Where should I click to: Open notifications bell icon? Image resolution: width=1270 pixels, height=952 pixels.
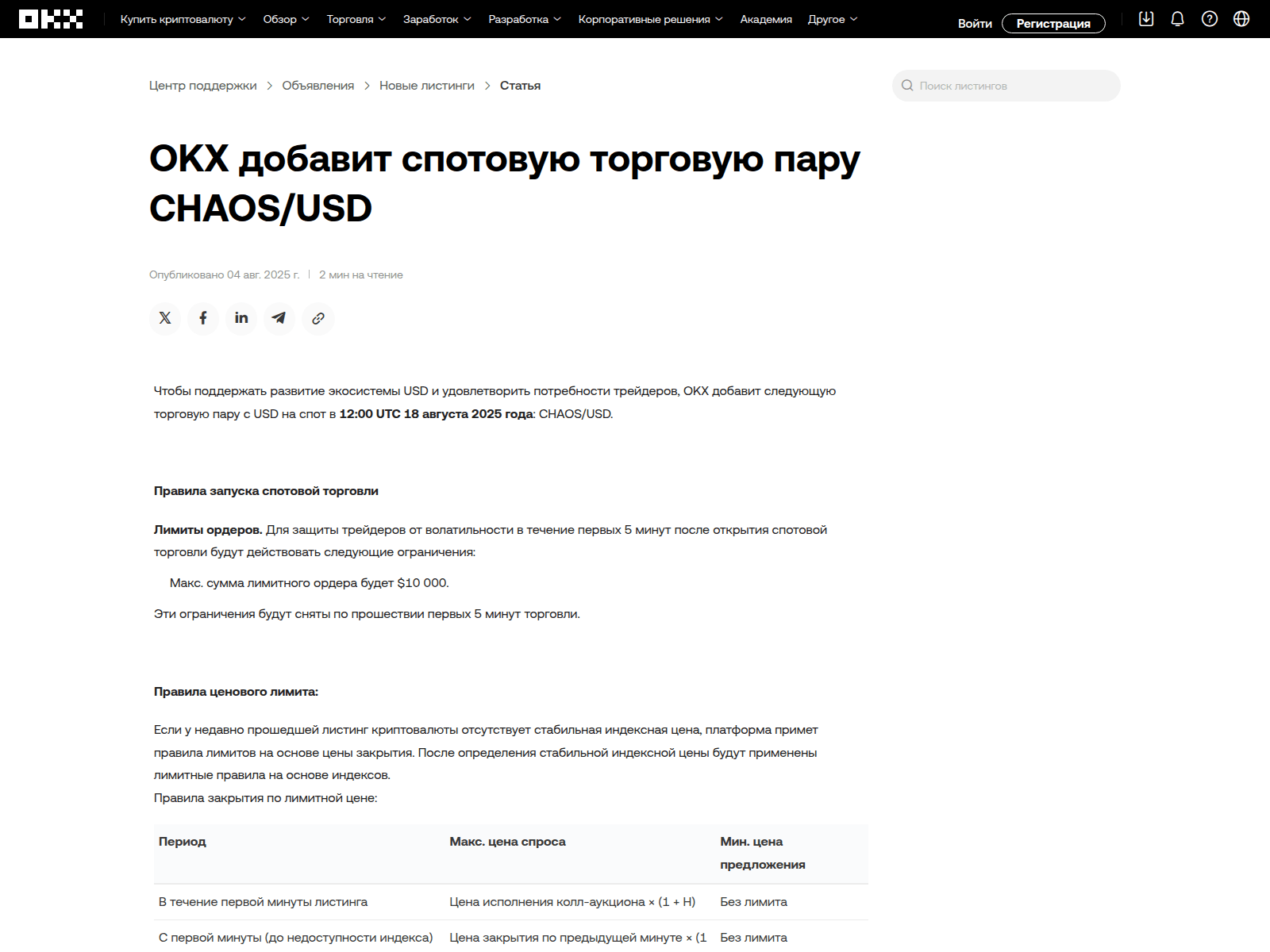click(x=1178, y=19)
